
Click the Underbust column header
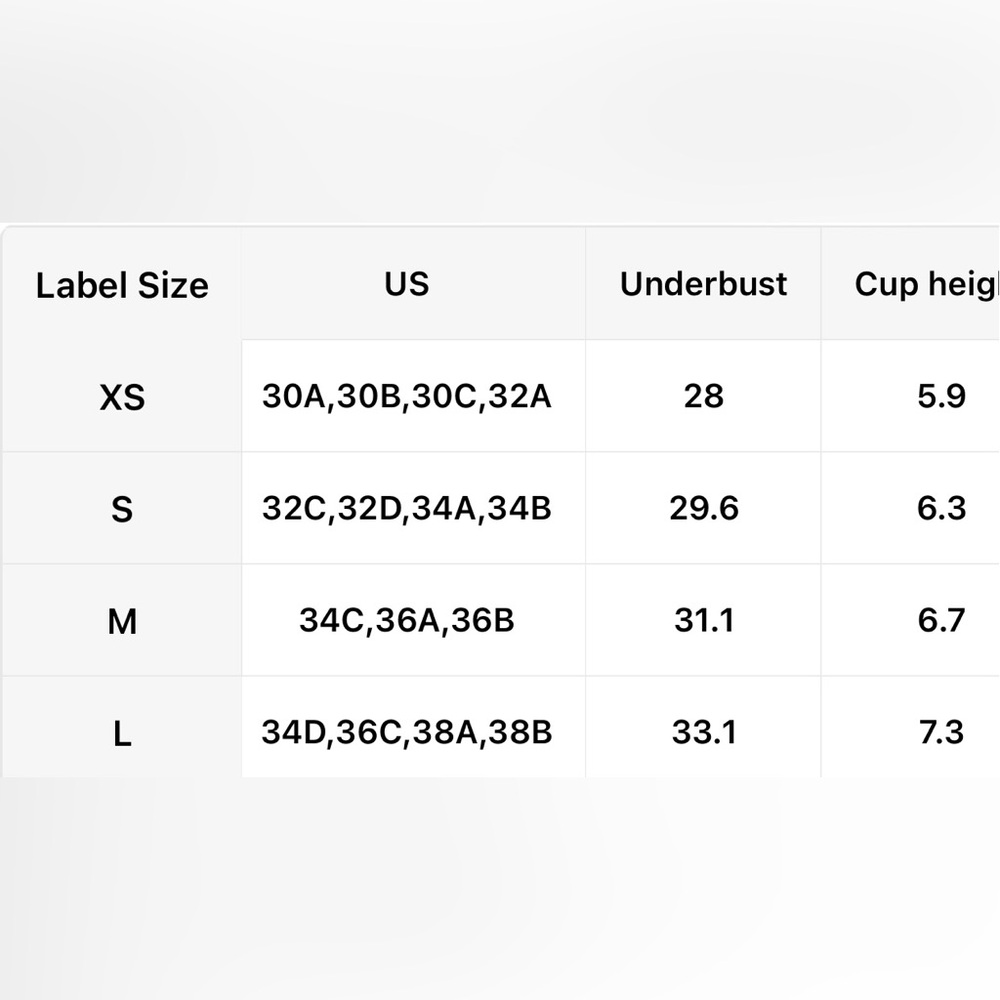coord(703,284)
